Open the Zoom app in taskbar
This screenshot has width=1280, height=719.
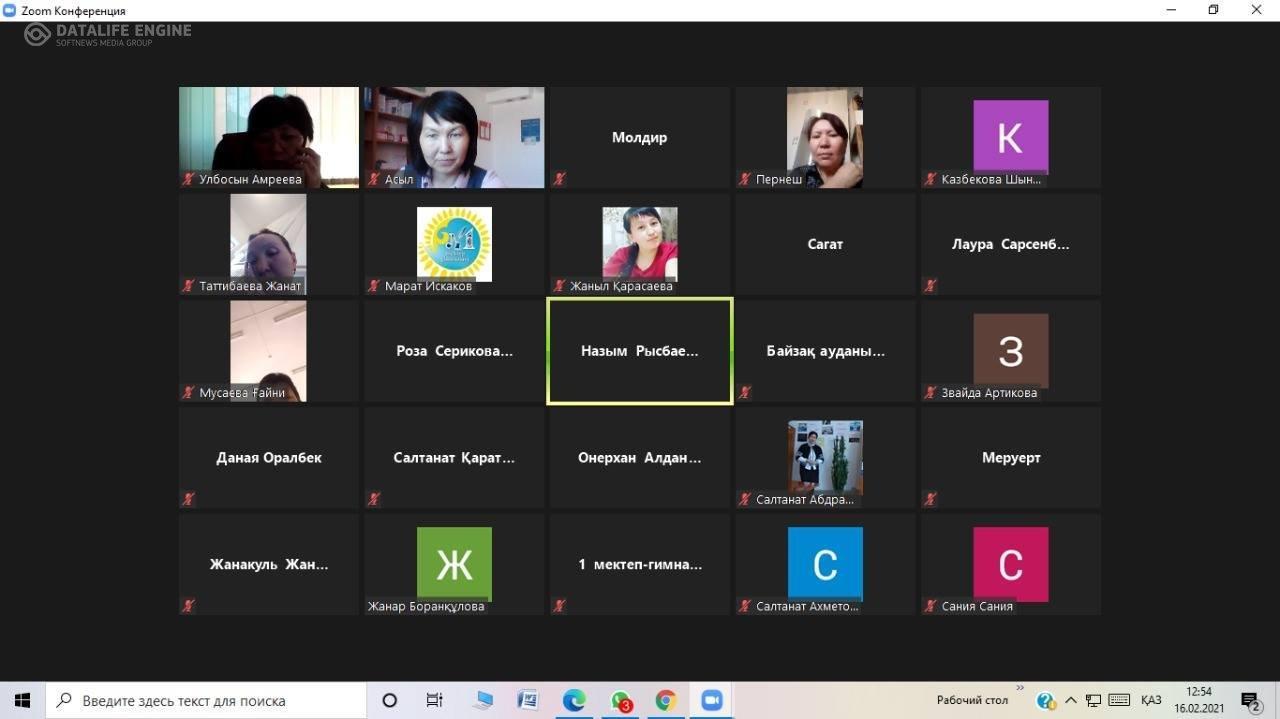pyautogui.click(x=711, y=700)
